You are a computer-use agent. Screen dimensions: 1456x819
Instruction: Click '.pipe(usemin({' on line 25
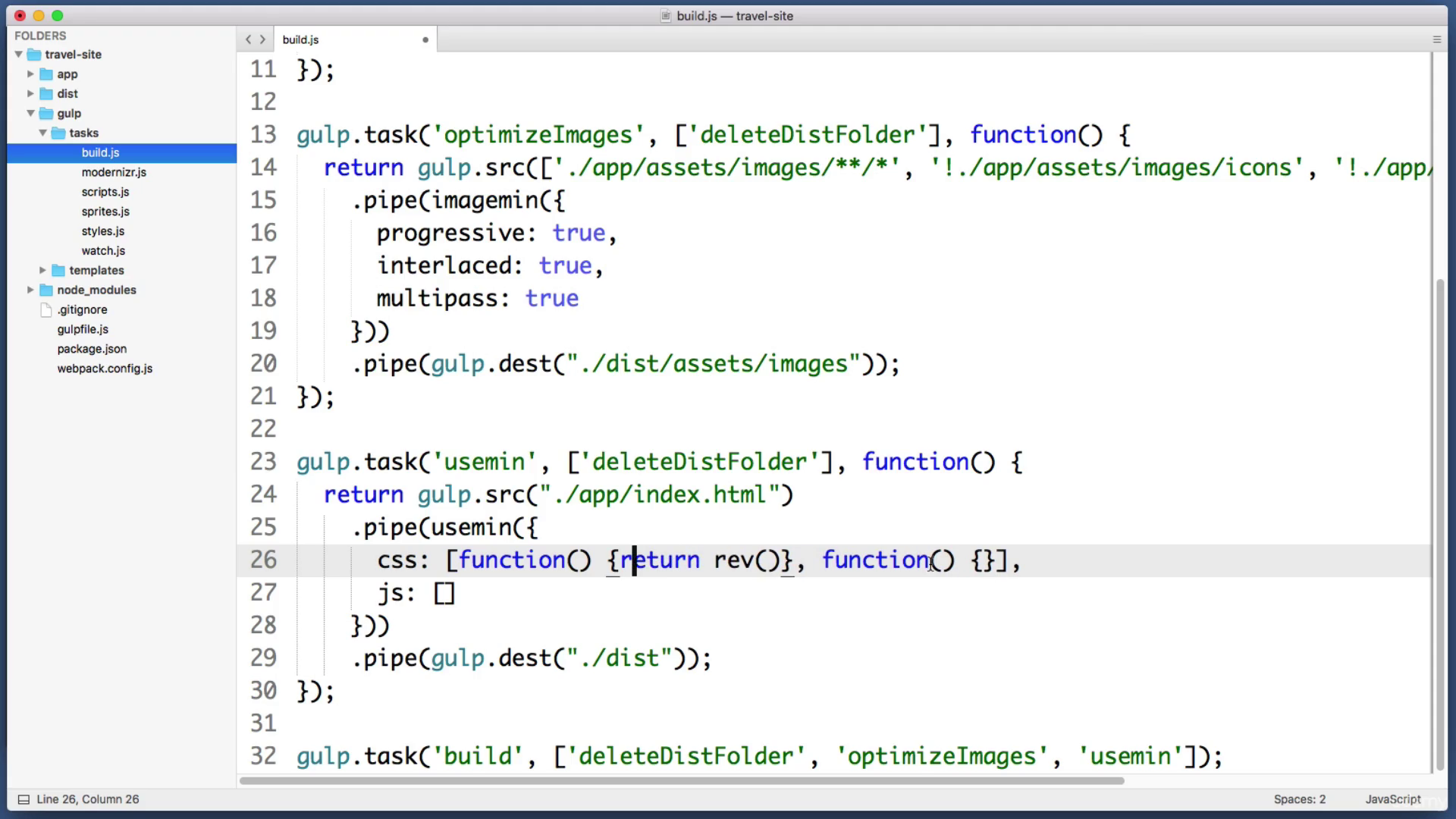coord(444,527)
